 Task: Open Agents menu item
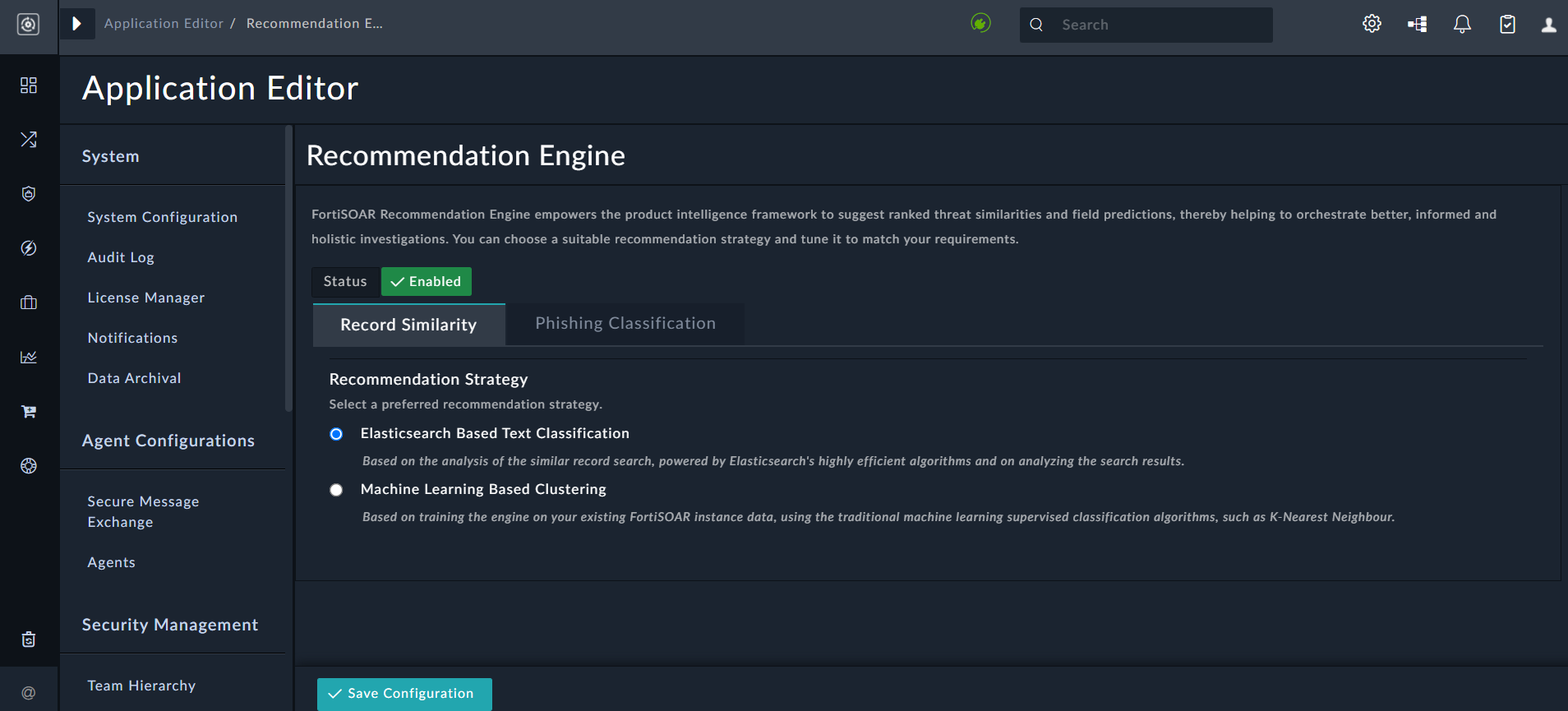click(111, 562)
